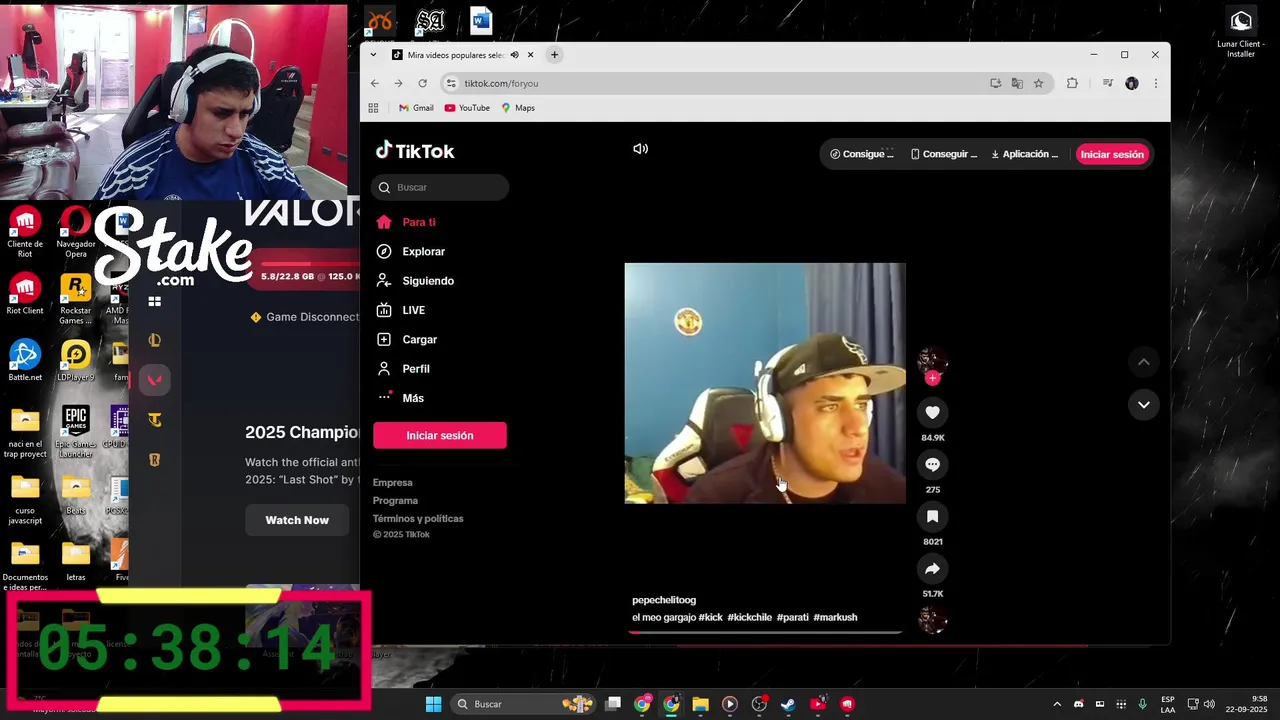Mute the TikTok video with speaker icon
The image size is (1280, 720).
[640, 149]
